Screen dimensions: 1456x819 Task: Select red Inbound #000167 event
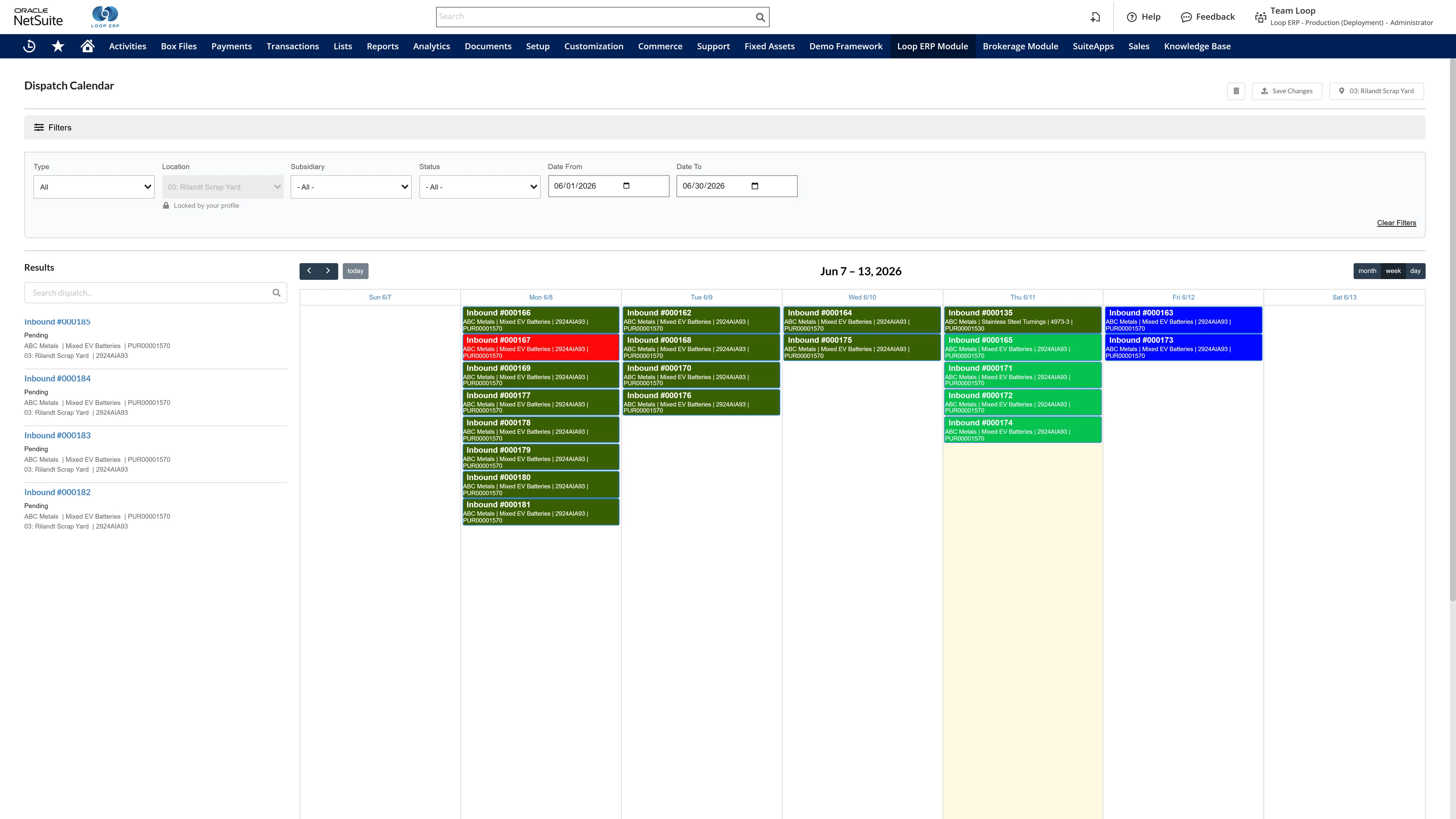(541, 347)
